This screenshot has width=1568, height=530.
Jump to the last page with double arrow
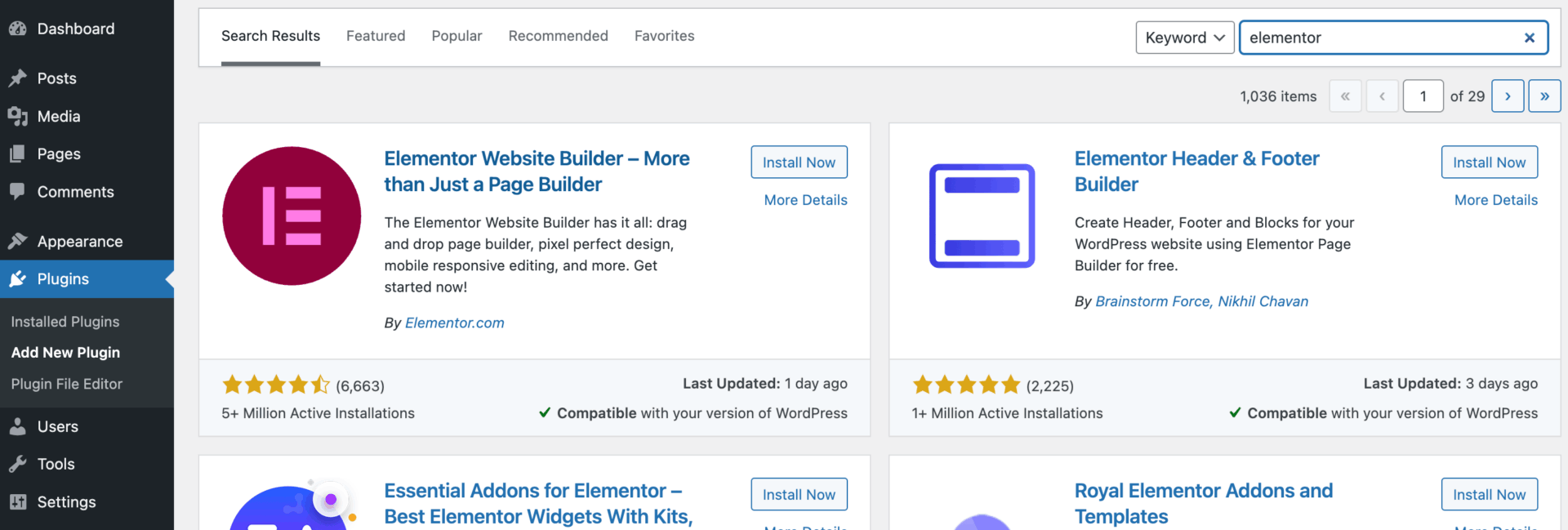1543,96
